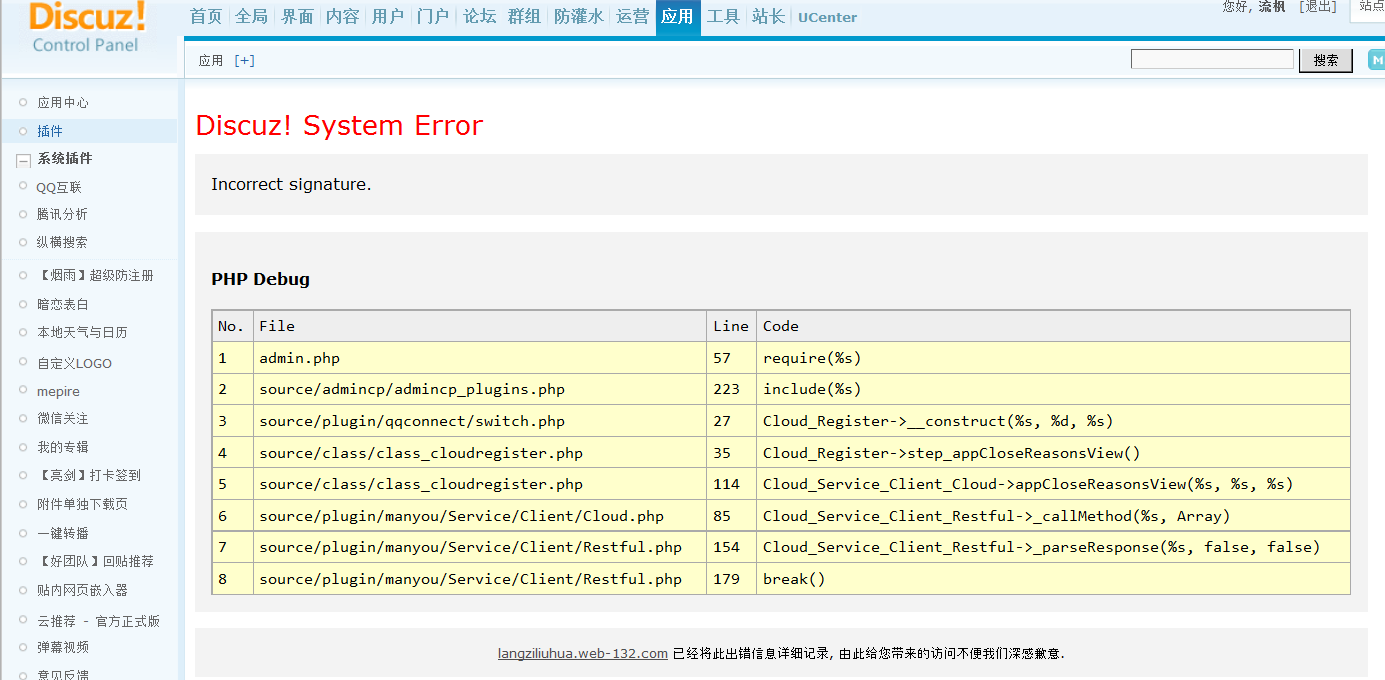1385x680 pixels.
Task: Open the 防灌水 menu
Action: 579,16
